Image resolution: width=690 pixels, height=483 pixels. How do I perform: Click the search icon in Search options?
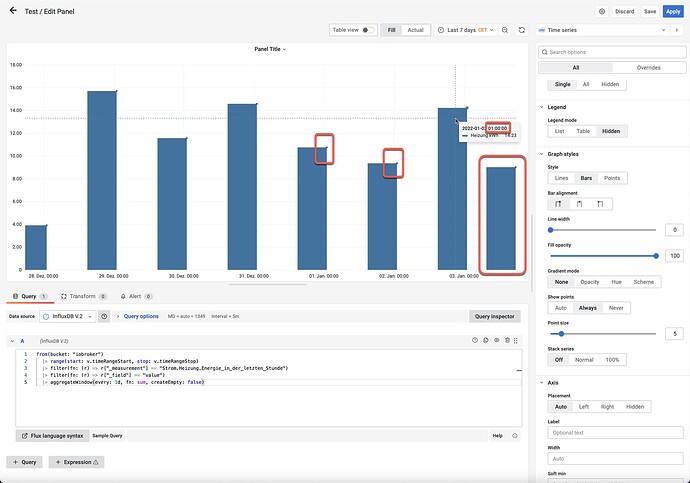click(544, 52)
